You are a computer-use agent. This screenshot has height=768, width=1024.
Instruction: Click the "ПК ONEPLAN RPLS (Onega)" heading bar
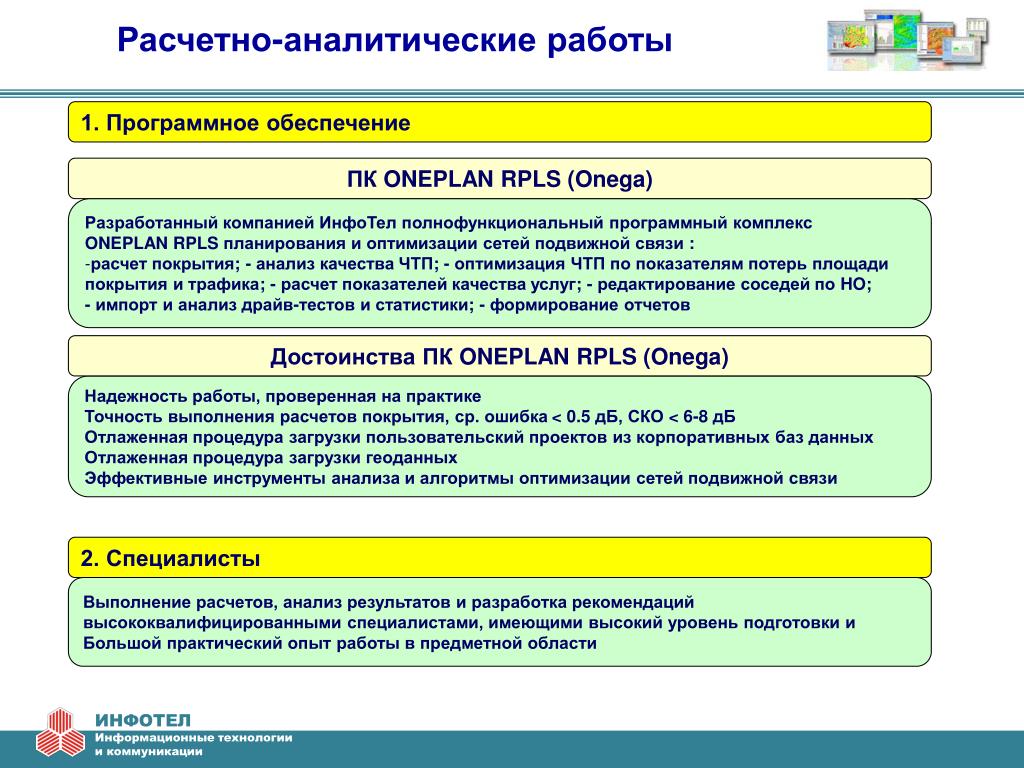pos(500,178)
